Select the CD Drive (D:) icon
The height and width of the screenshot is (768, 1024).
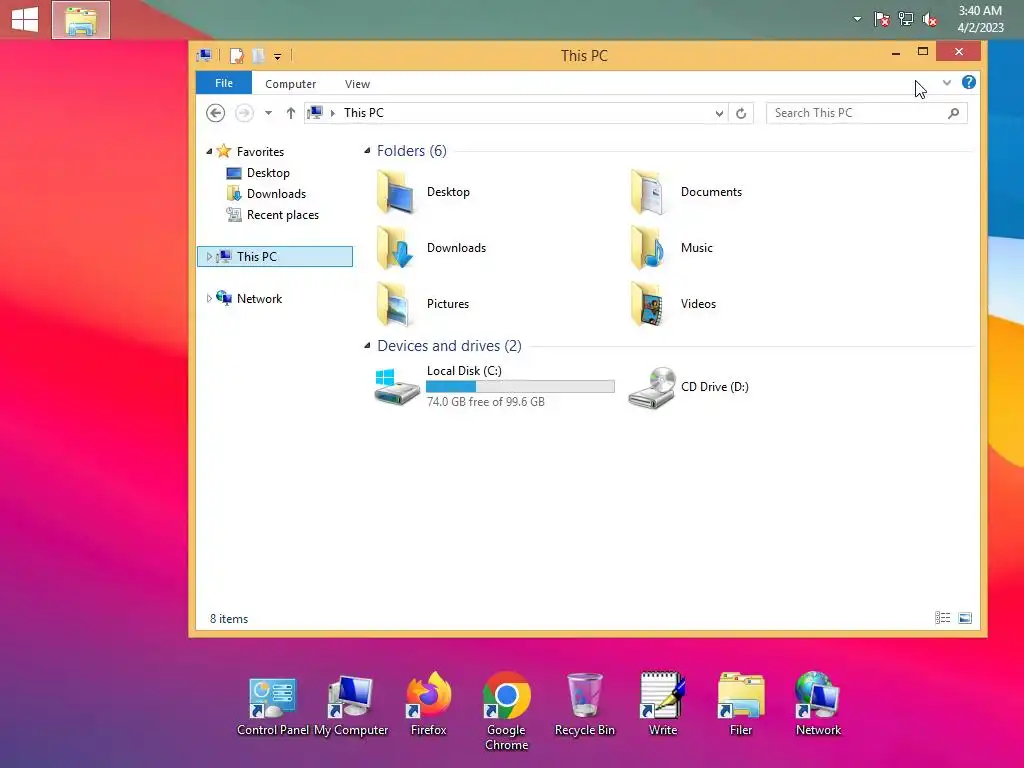point(652,387)
